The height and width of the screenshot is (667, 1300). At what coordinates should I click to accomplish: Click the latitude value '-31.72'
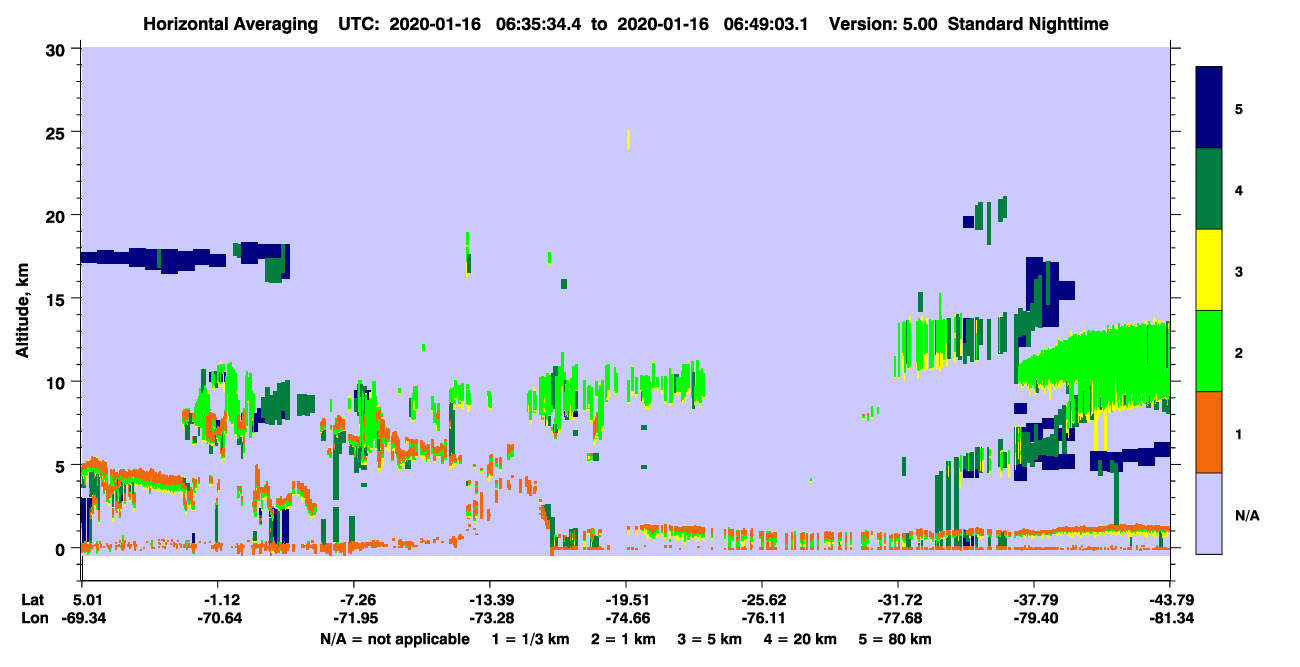coord(898,600)
